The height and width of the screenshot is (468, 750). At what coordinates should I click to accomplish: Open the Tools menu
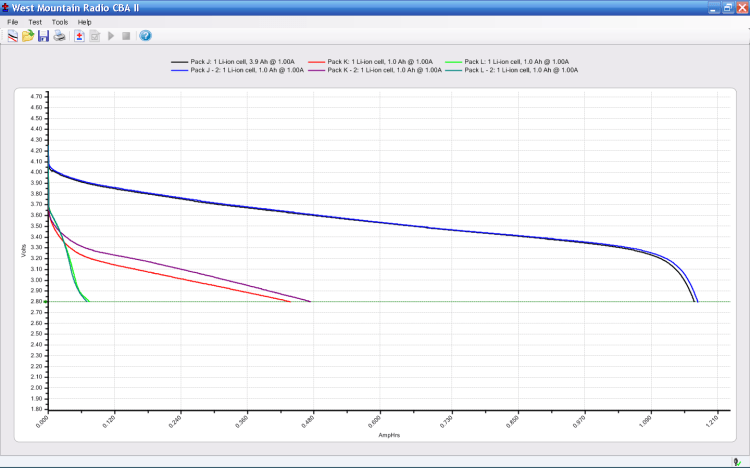60,21
